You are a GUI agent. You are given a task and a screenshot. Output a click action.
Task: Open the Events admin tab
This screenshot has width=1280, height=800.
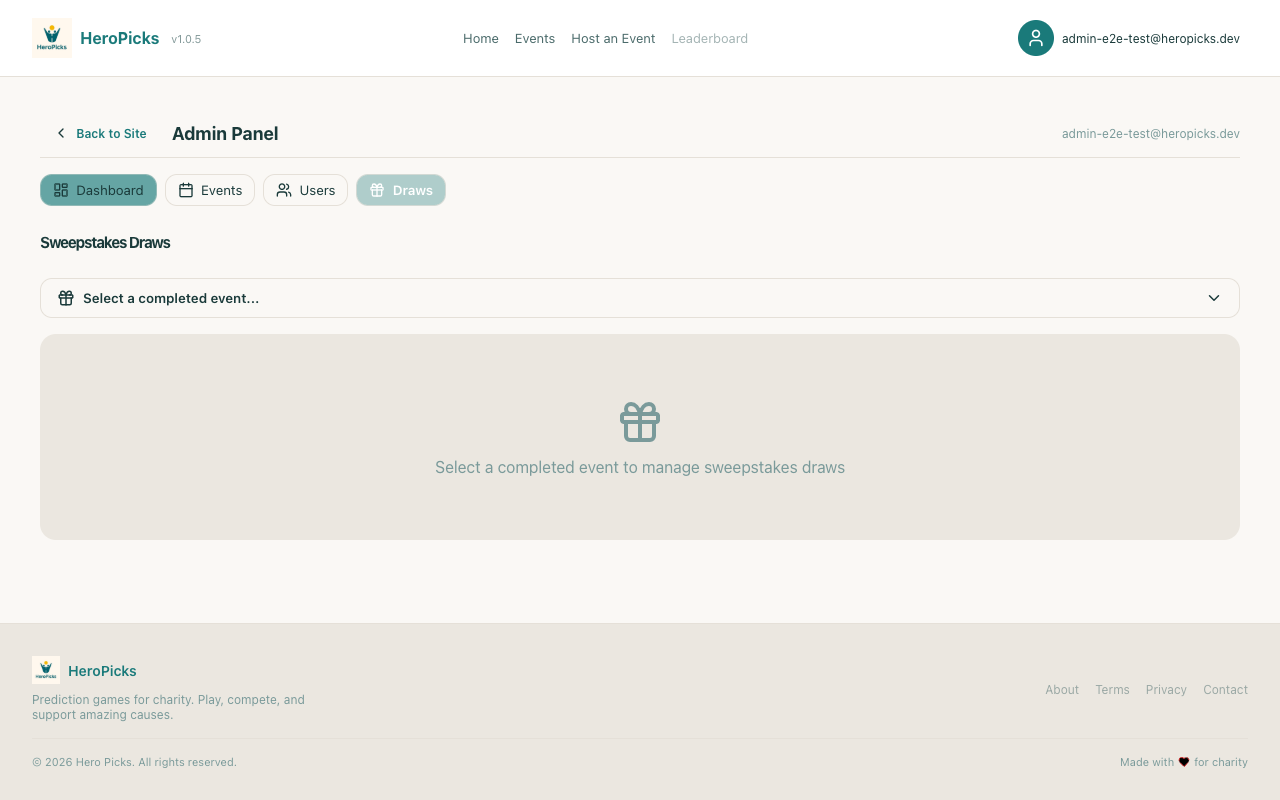[x=210, y=190]
